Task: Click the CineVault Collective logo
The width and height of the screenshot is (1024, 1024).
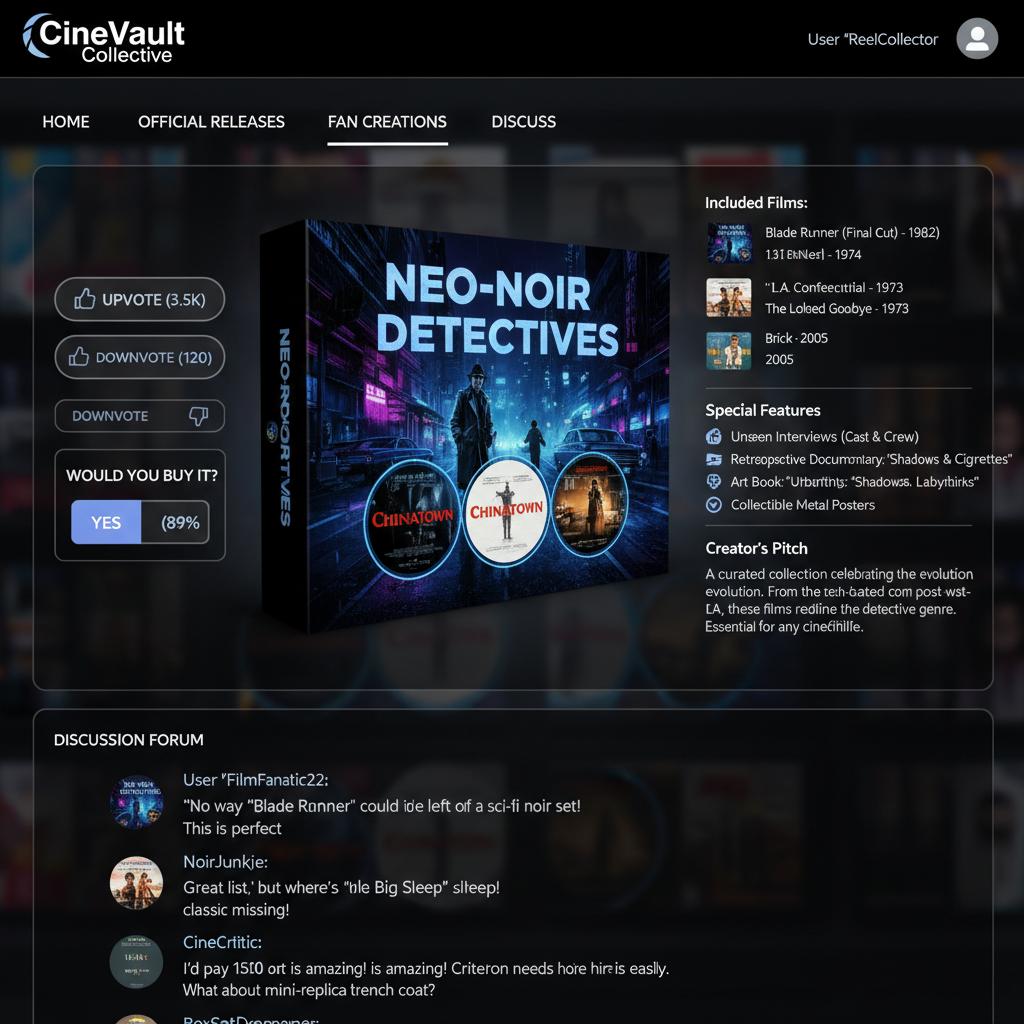Action: click(104, 39)
